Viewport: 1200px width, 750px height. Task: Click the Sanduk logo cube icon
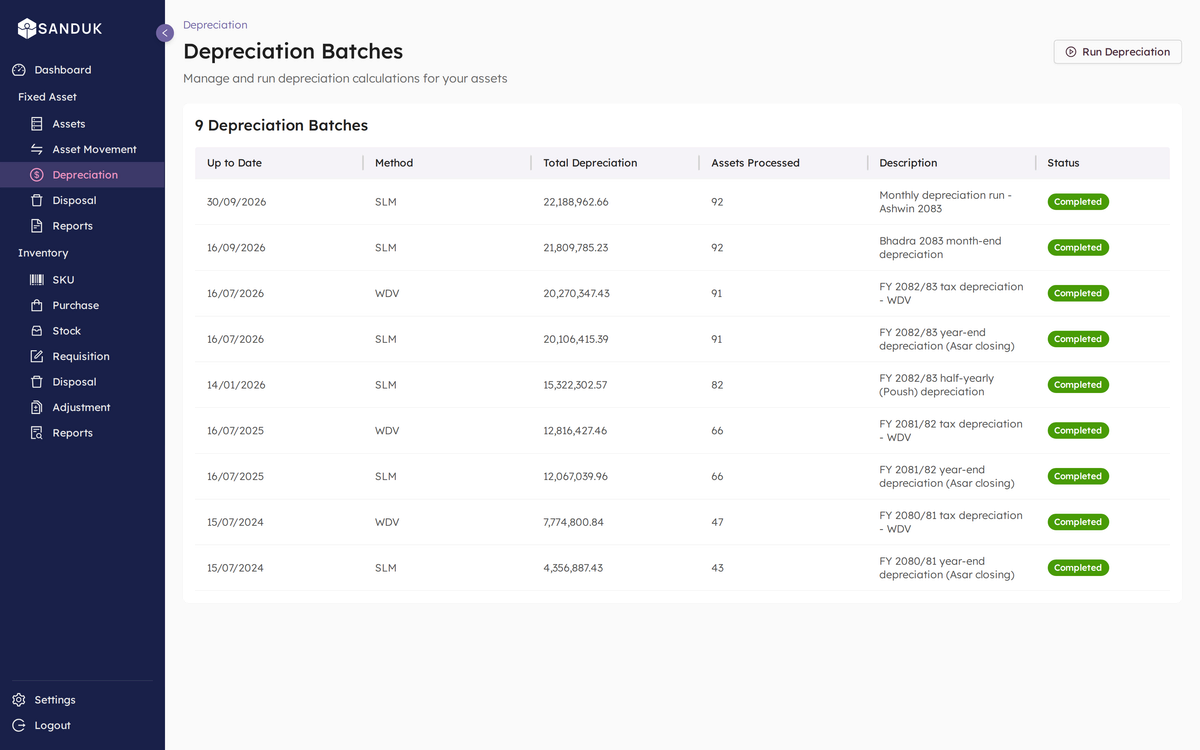27,29
